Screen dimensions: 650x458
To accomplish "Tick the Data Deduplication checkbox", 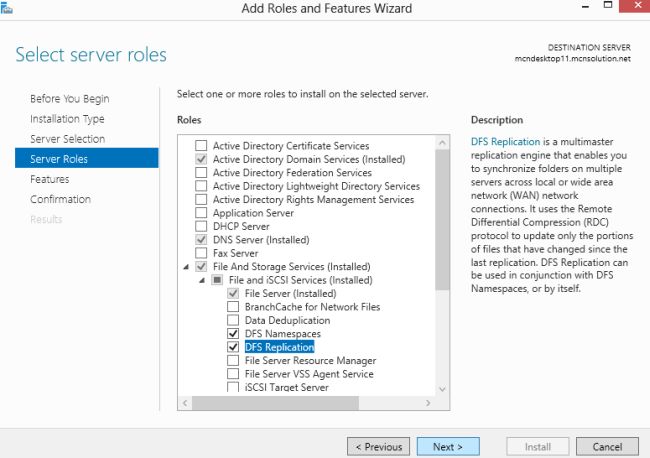I will click(233, 320).
